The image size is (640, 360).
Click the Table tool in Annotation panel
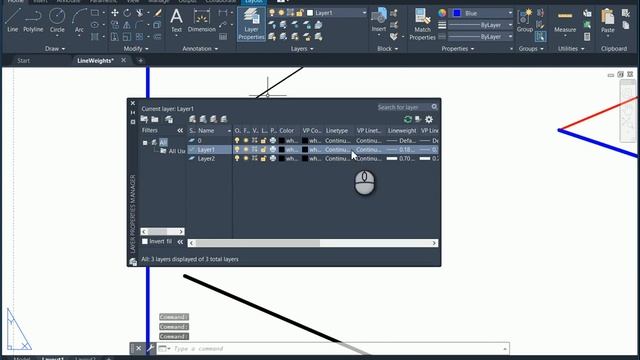click(x=223, y=37)
